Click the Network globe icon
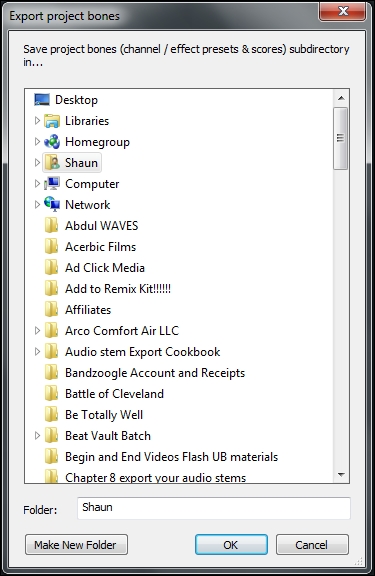Viewport: 375px width, 576px height. click(x=52, y=205)
